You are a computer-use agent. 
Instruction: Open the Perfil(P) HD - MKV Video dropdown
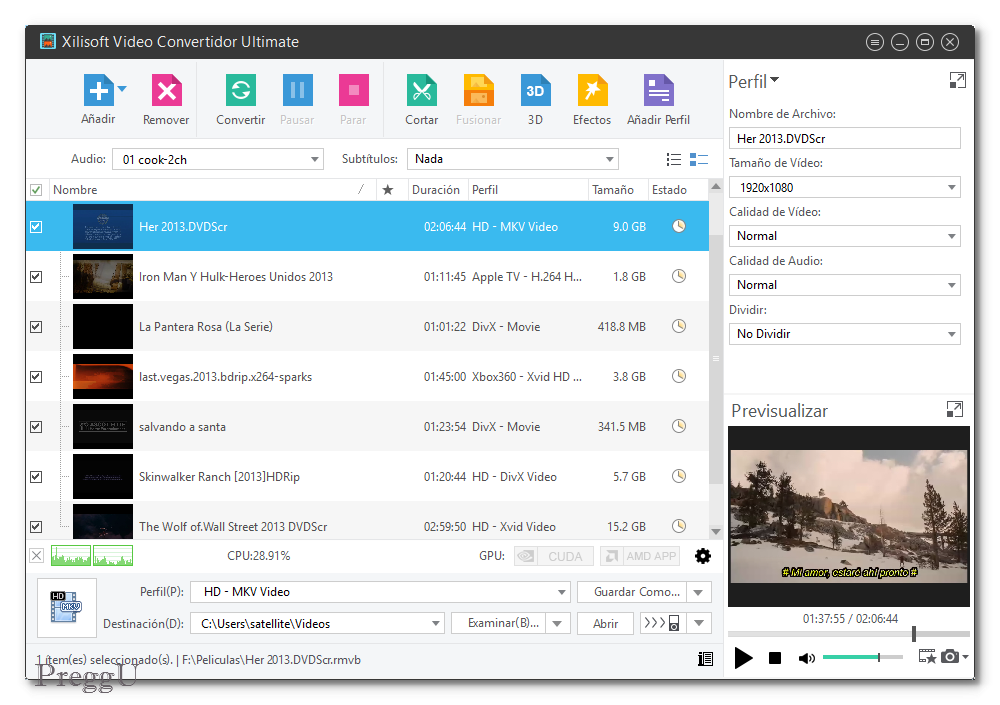pyautogui.click(x=380, y=592)
